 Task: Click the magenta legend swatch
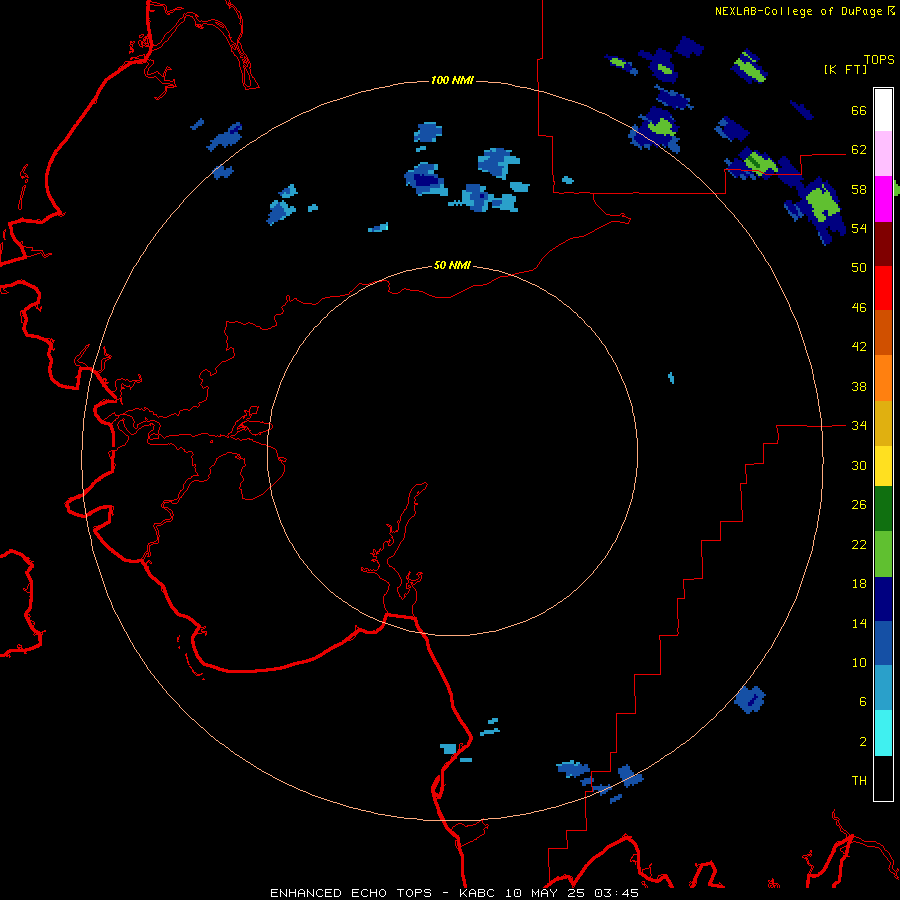click(883, 199)
